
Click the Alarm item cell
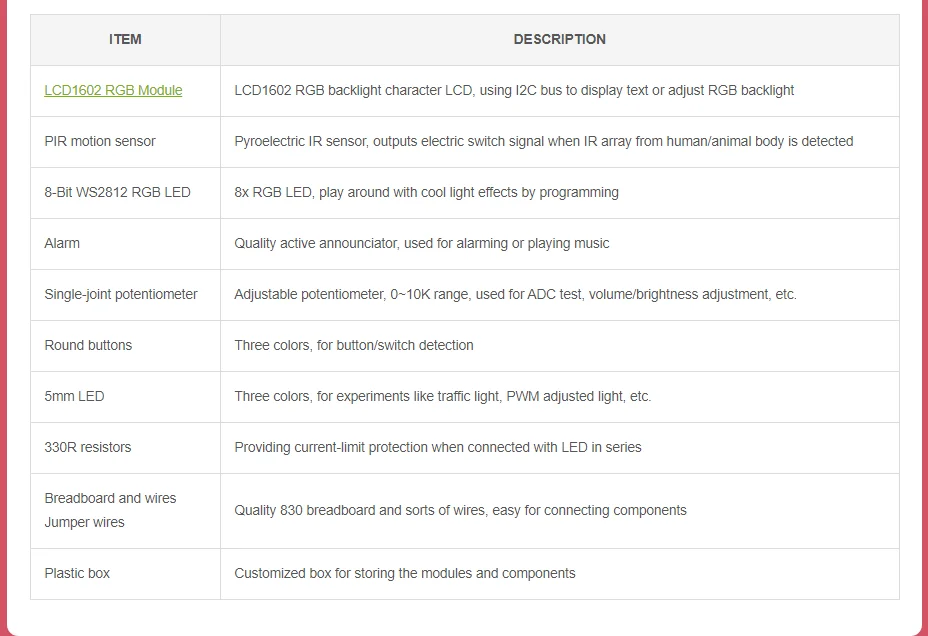coord(62,243)
